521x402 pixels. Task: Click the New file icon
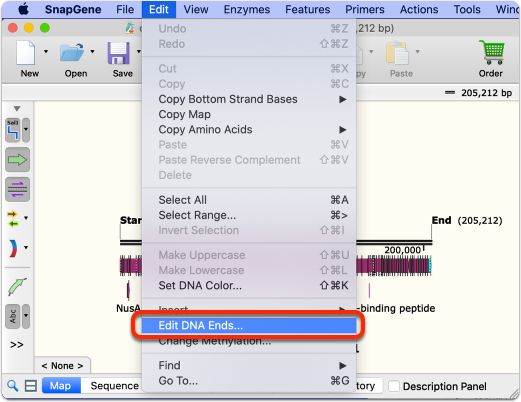[26, 53]
